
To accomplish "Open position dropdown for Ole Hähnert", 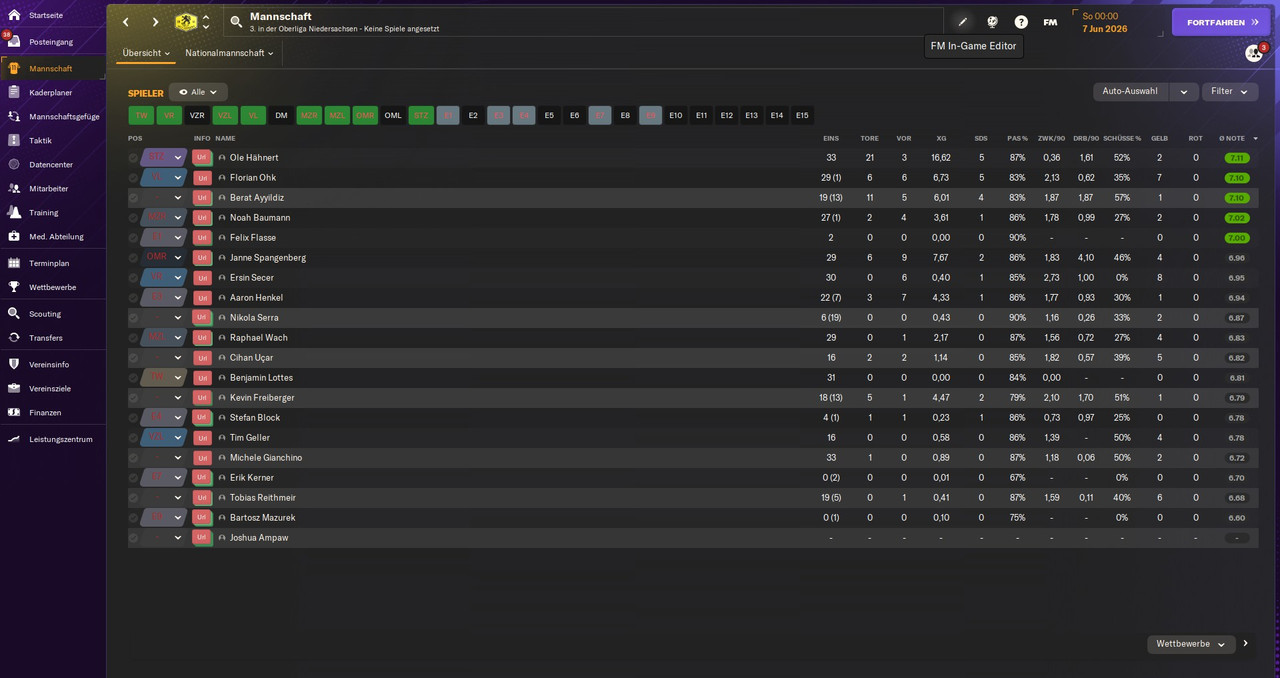I will click(x=178, y=158).
